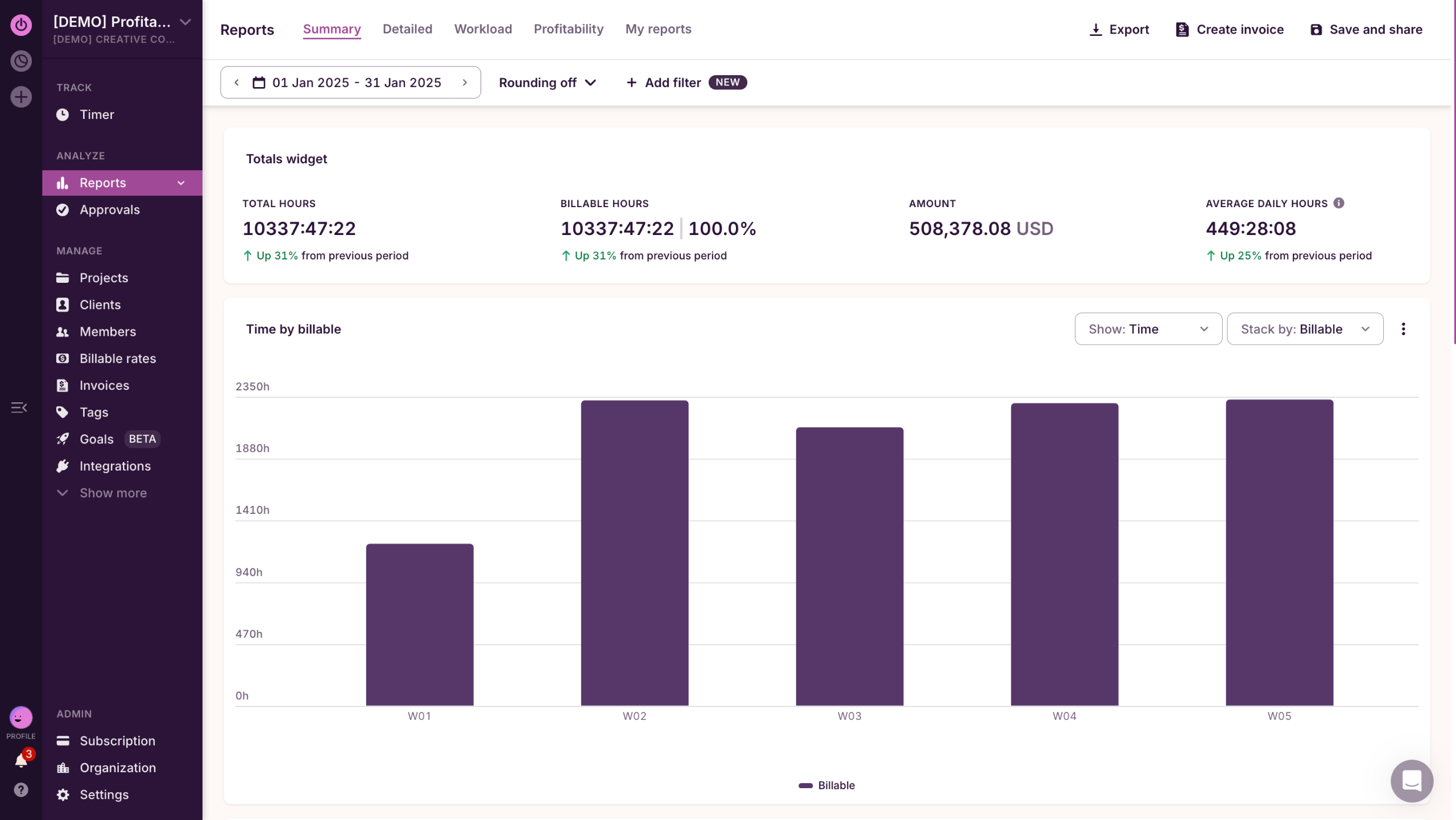Image resolution: width=1456 pixels, height=820 pixels.
Task: Click the average daily hours info icon
Action: point(1339,203)
